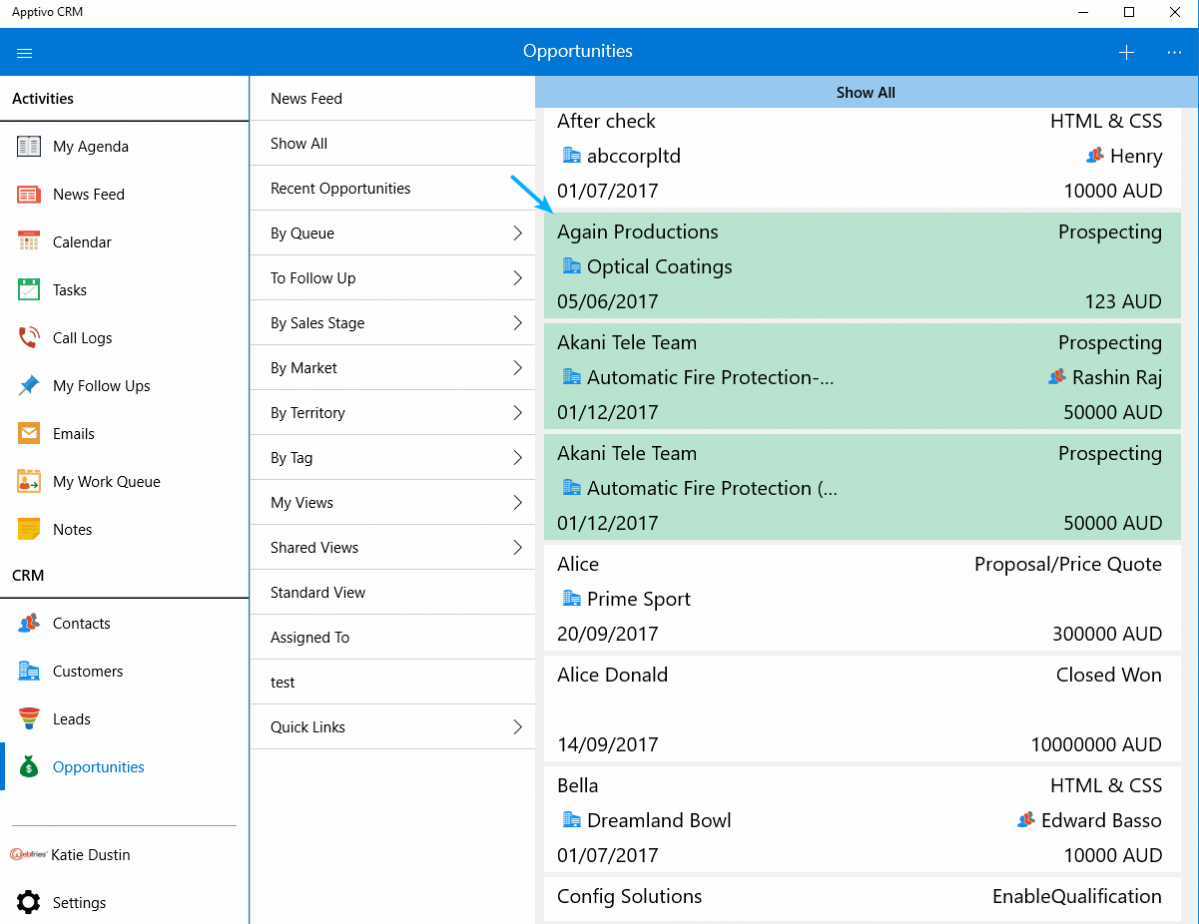The width and height of the screenshot is (1199, 924).
Task: Select the Notes sticky icon
Action: tap(29, 529)
